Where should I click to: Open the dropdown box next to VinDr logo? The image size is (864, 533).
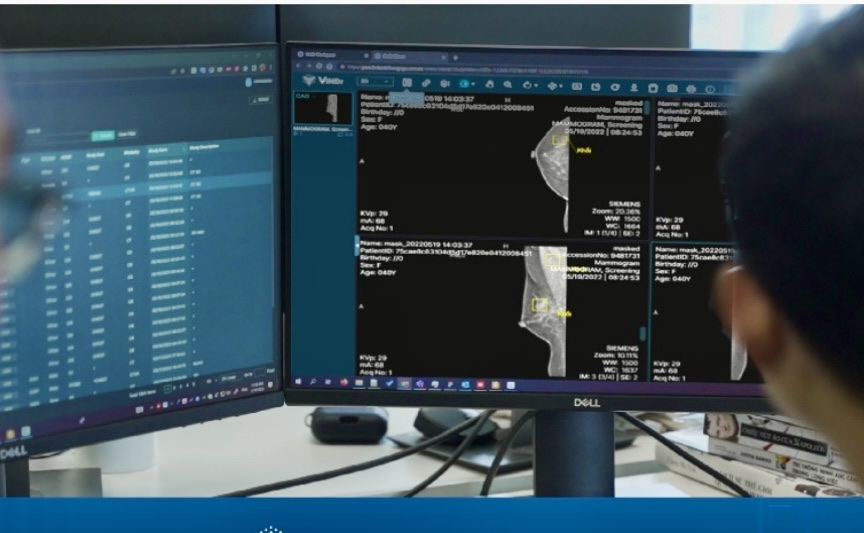pos(372,82)
